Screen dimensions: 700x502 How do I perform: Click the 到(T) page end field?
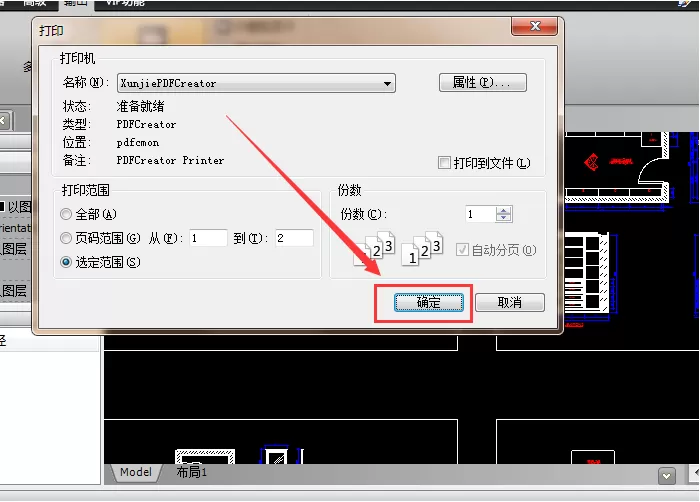294,238
